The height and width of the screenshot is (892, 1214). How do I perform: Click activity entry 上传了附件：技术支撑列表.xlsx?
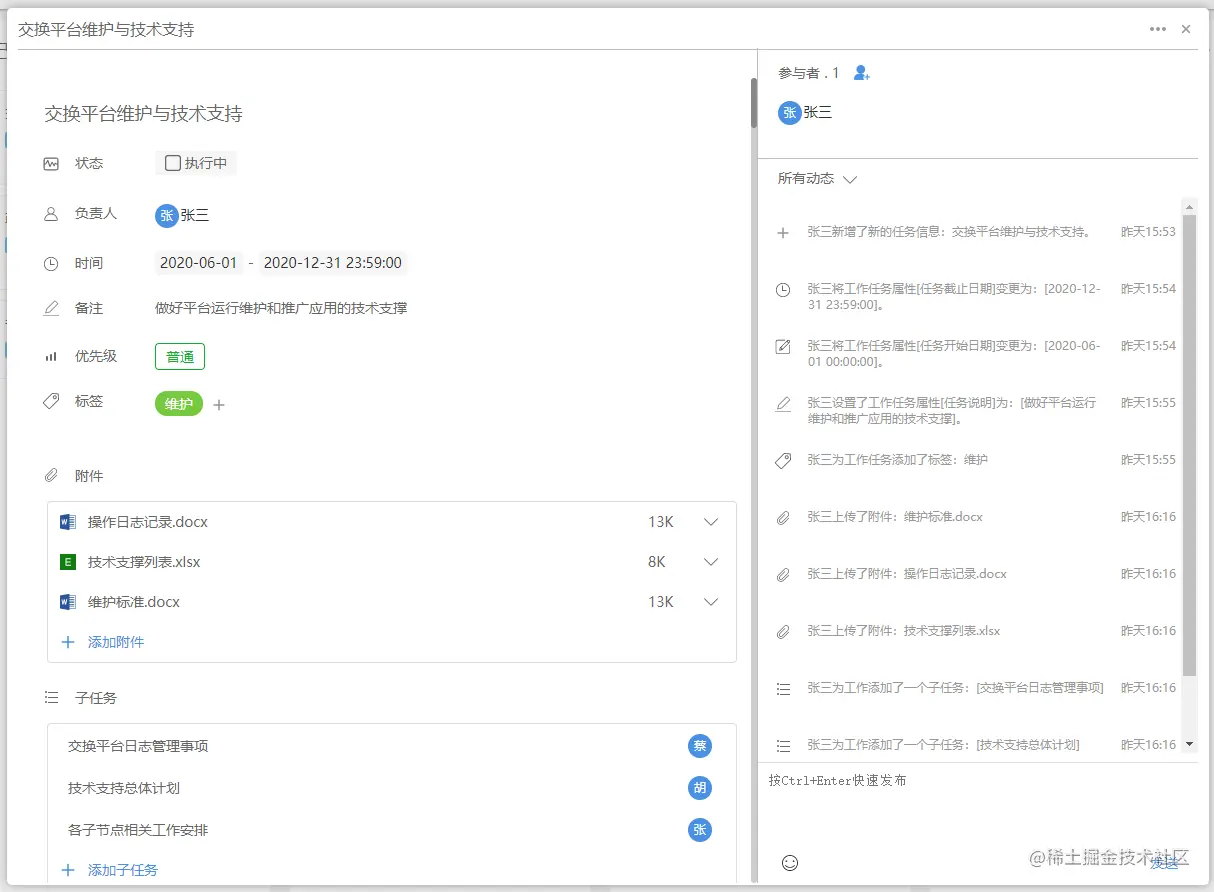904,631
